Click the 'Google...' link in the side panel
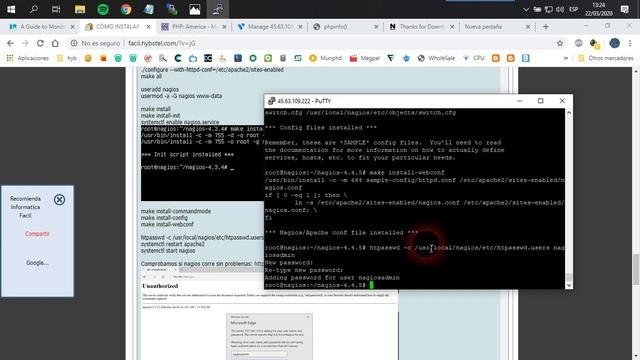640x360 pixels. pos(37,263)
